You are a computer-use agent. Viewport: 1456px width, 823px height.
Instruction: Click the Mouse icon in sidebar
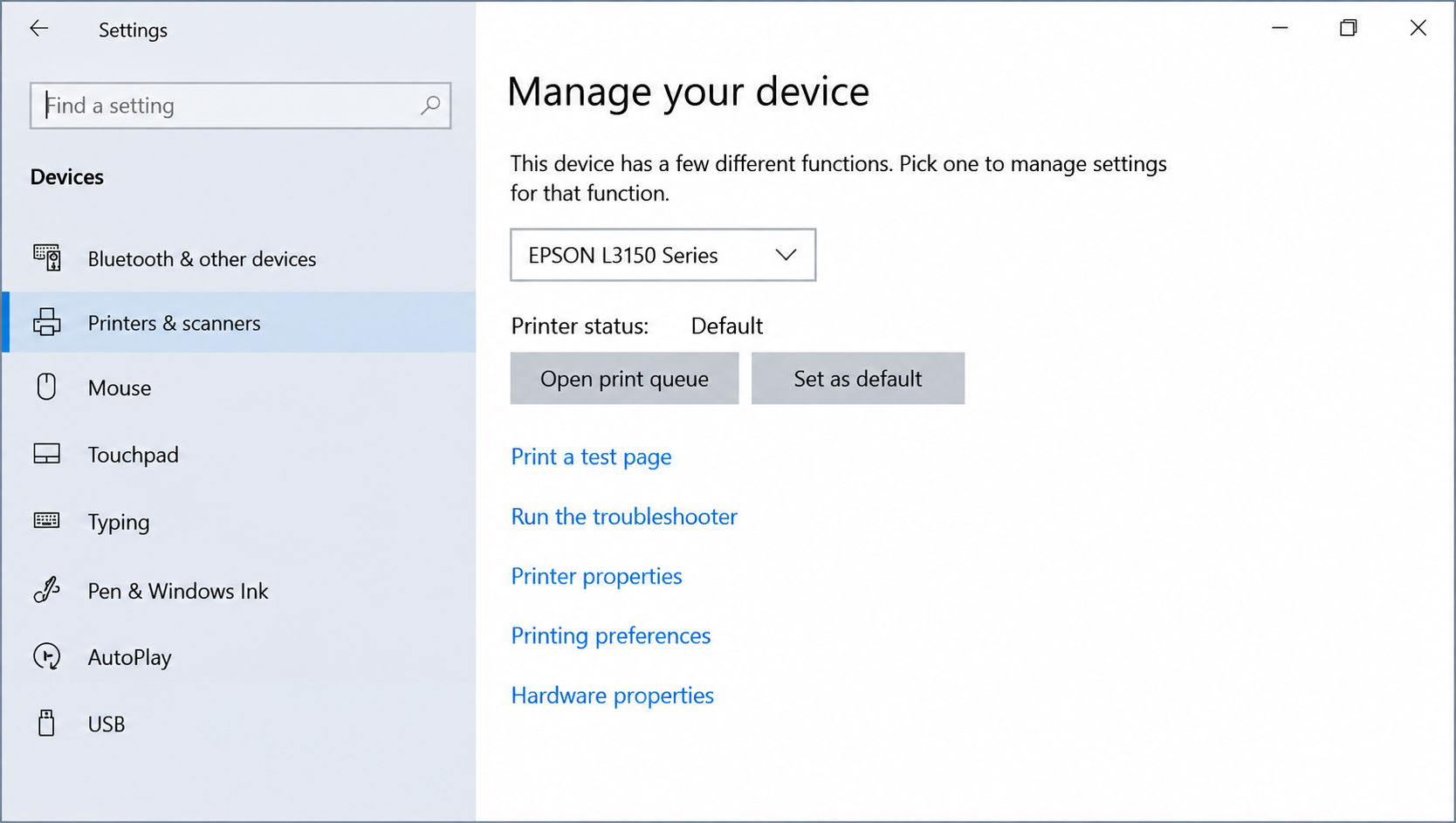tap(47, 387)
